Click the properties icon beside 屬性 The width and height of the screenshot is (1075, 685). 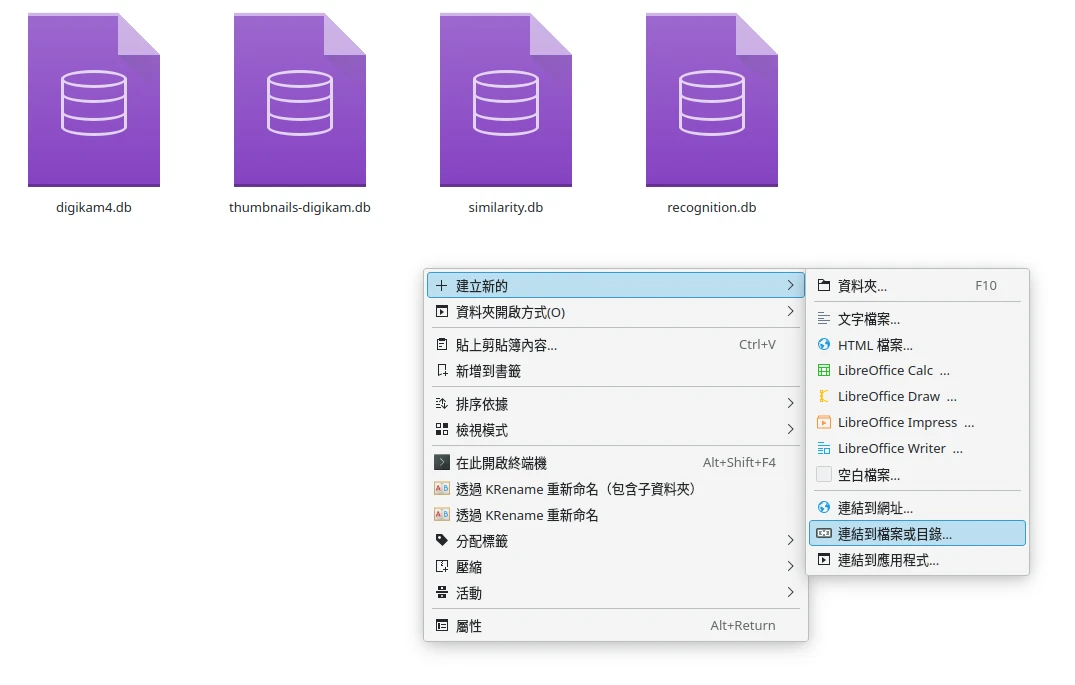click(x=442, y=625)
